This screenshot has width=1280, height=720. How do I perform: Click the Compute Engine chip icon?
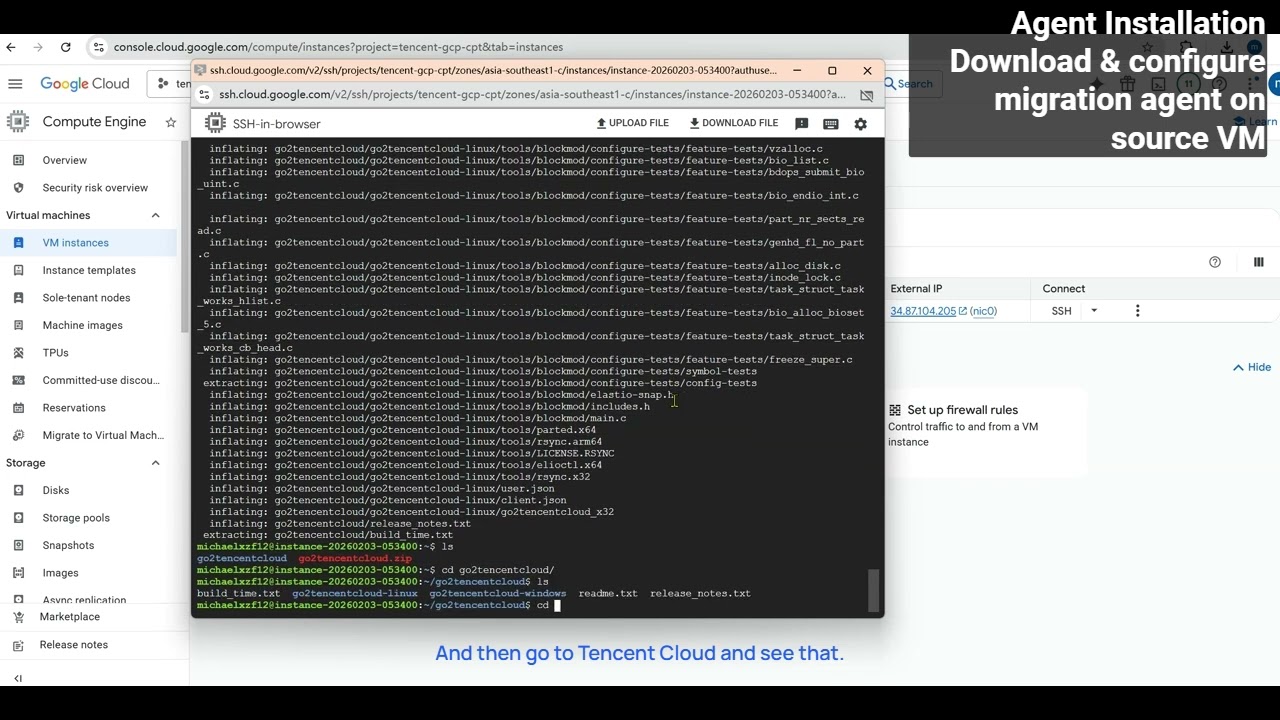tap(18, 122)
